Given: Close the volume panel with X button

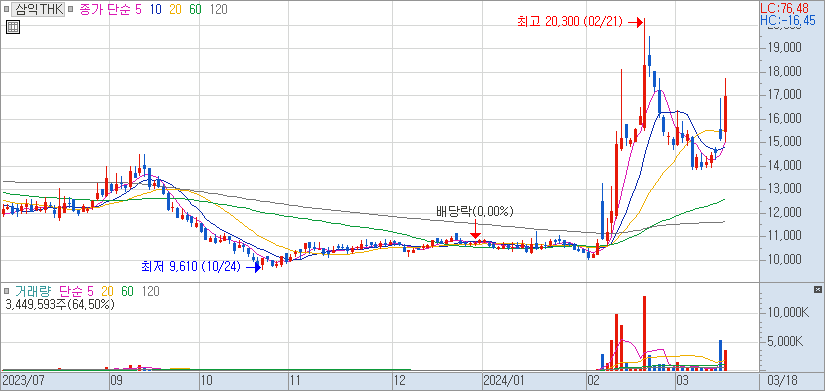Looking at the screenshot, I should [817, 289].
